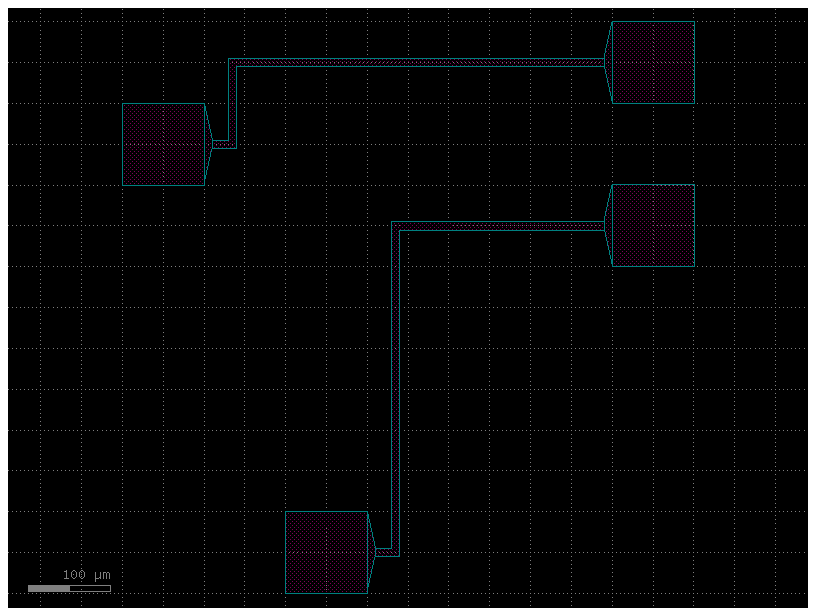Click the taper on the middle-right pad's left edge
The width and height of the screenshot is (816, 616).
click(x=608, y=225)
